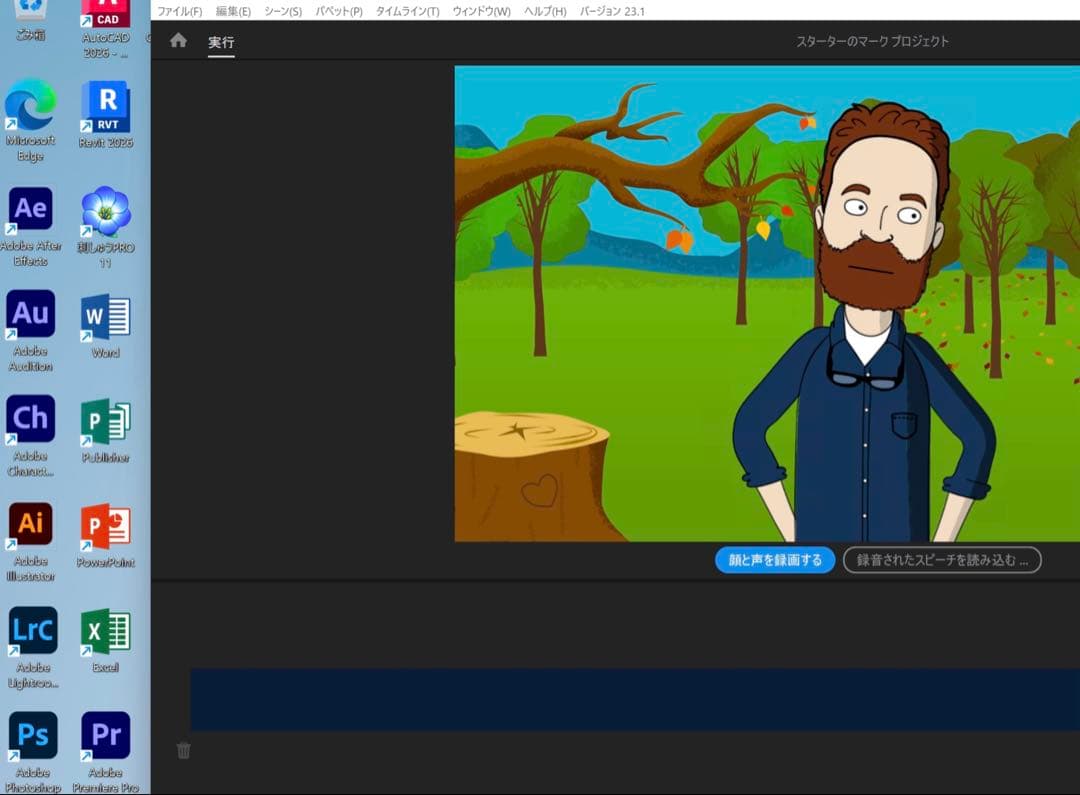The height and width of the screenshot is (795, 1080).
Task: Open the Revit 2026 desktop shortcut
Action: 105,105
